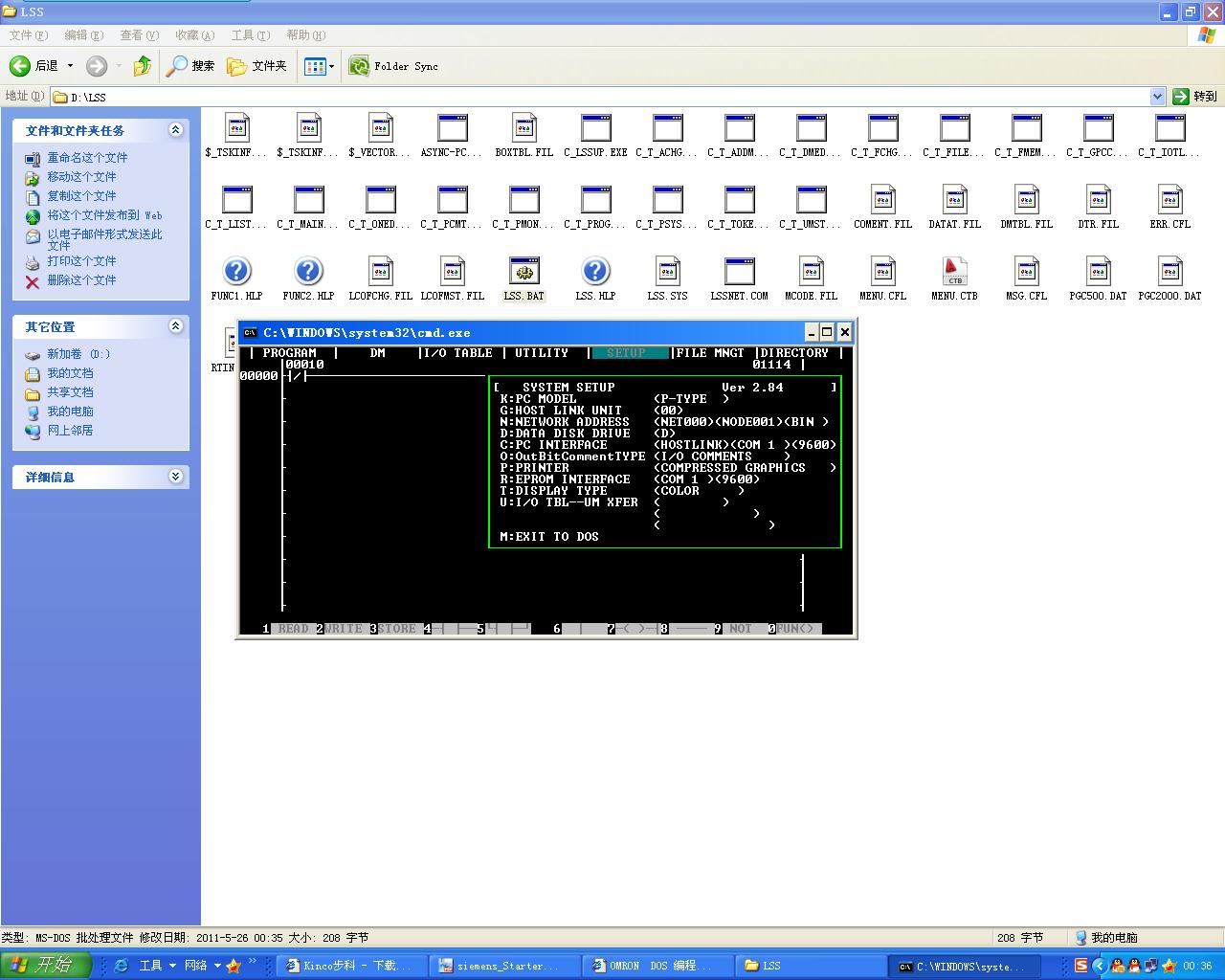Click the LSSNET.COM file icon
Screen dimensions: 1225x980
click(739, 272)
